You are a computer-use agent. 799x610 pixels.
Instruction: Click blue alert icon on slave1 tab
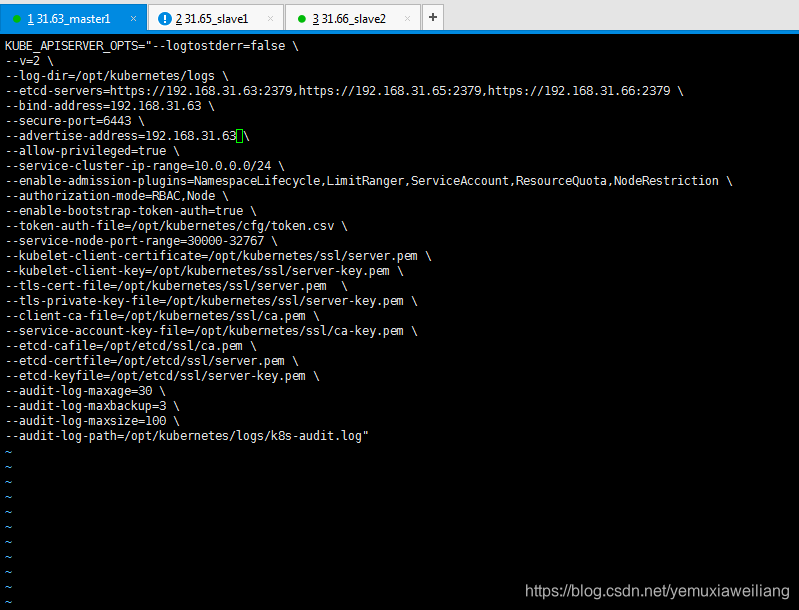pyautogui.click(x=165, y=19)
